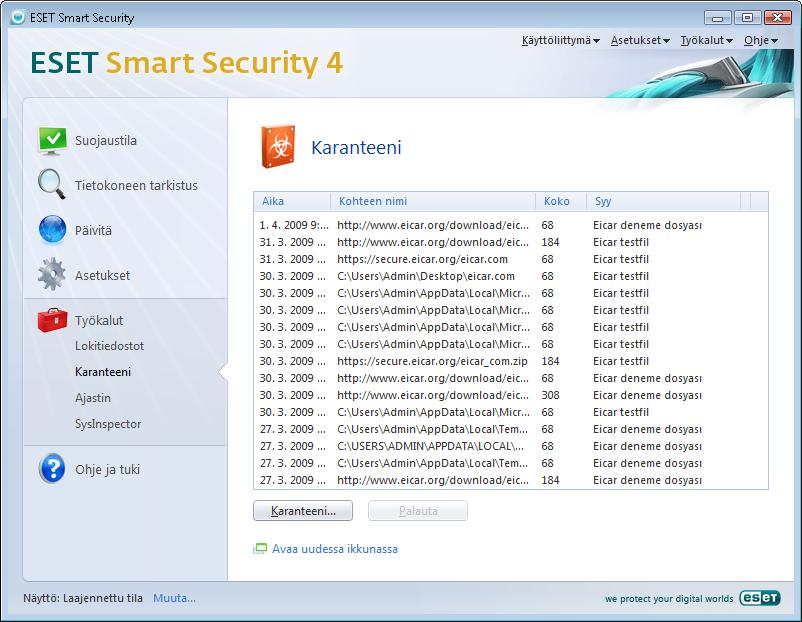The width and height of the screenshot is (802, 622).
Task: Click the gear icon next to Asetukset
Action: tap(52, 274)
